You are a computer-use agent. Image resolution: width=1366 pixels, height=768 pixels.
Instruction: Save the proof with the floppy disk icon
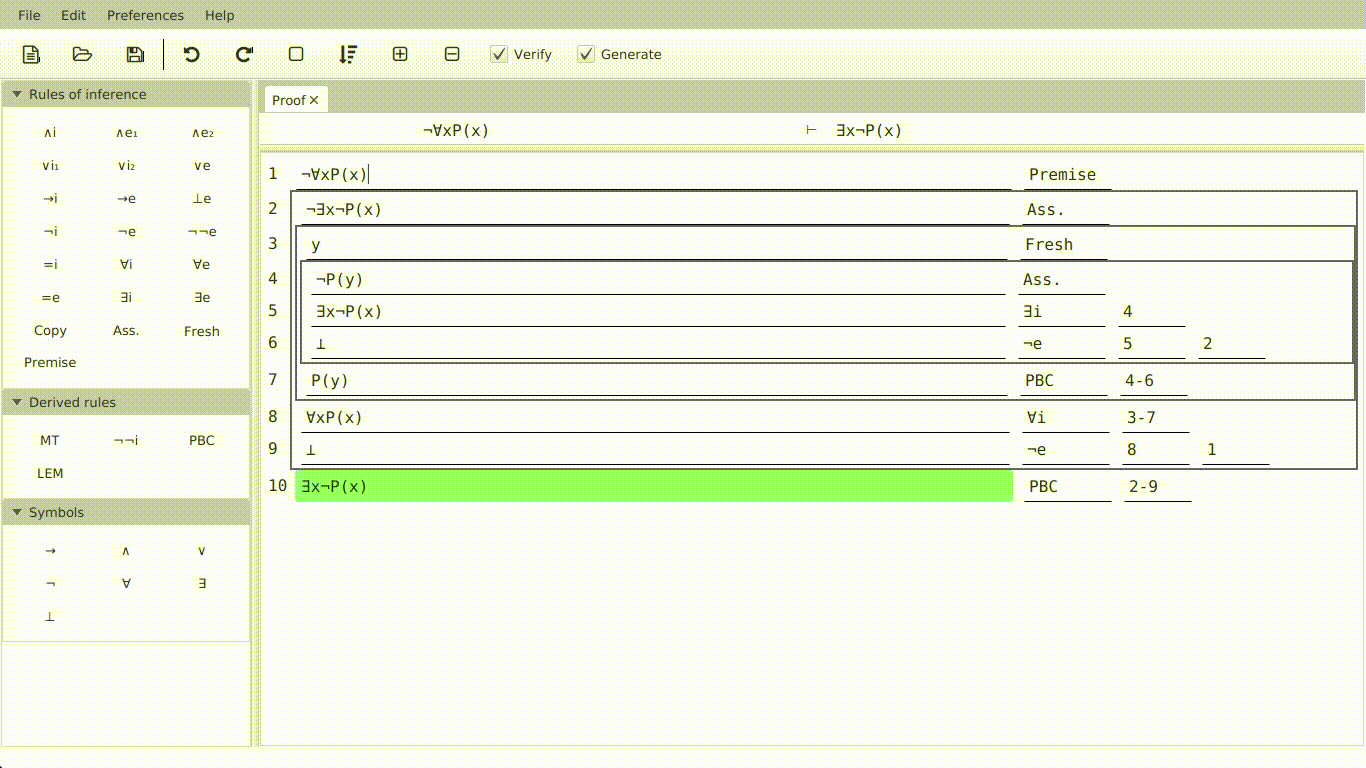click(135, 54)
